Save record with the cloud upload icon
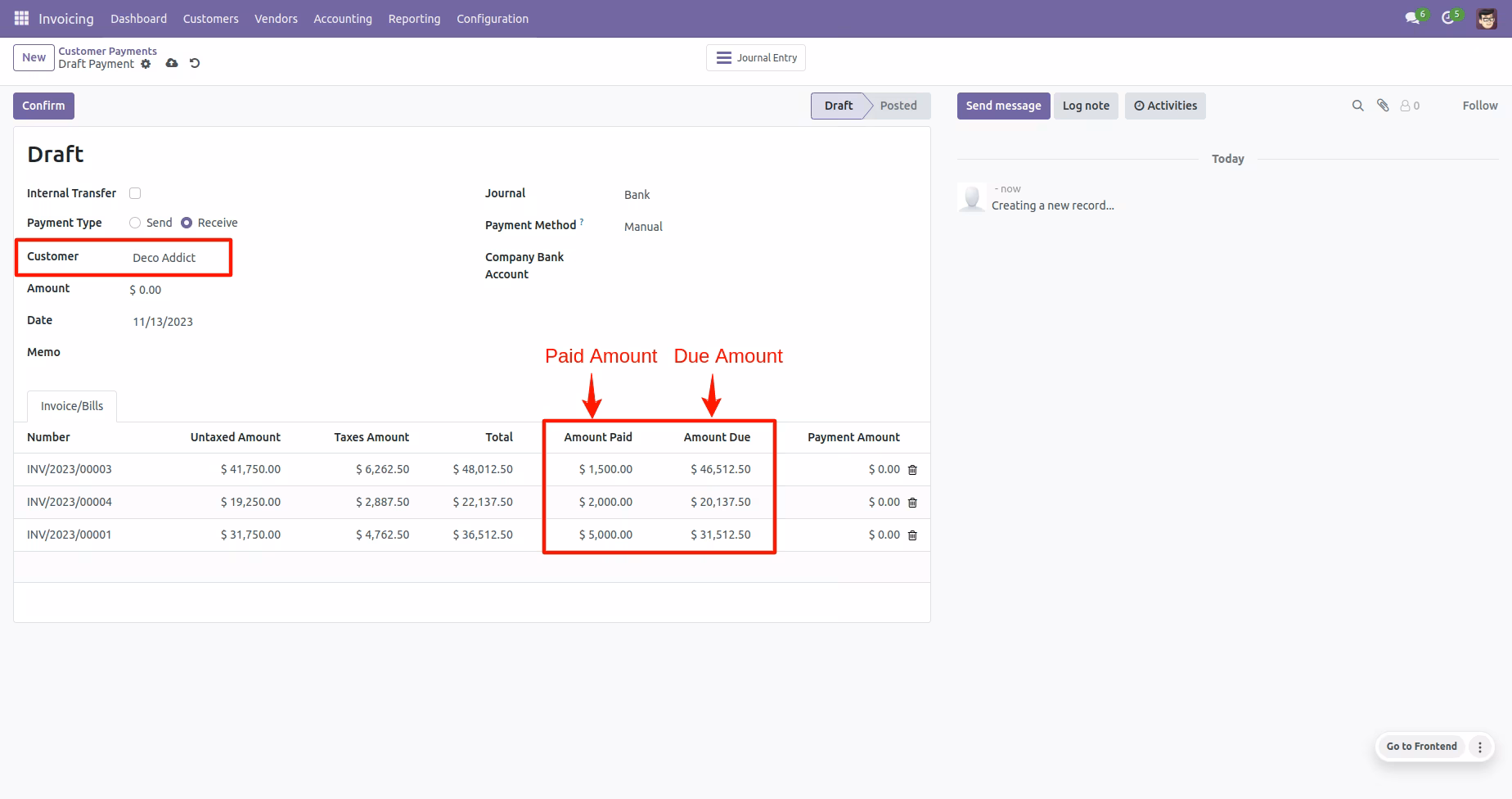The width and height of the screenshot is (1512, 799). (x=172, y=63)
